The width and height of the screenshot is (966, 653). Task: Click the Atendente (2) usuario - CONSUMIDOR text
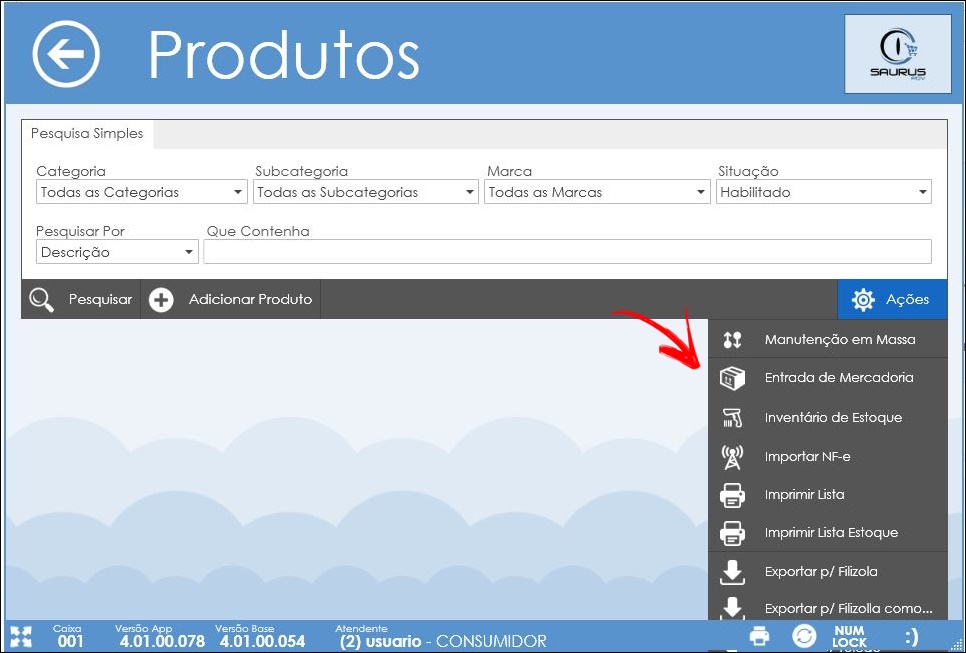coord(441,636)
